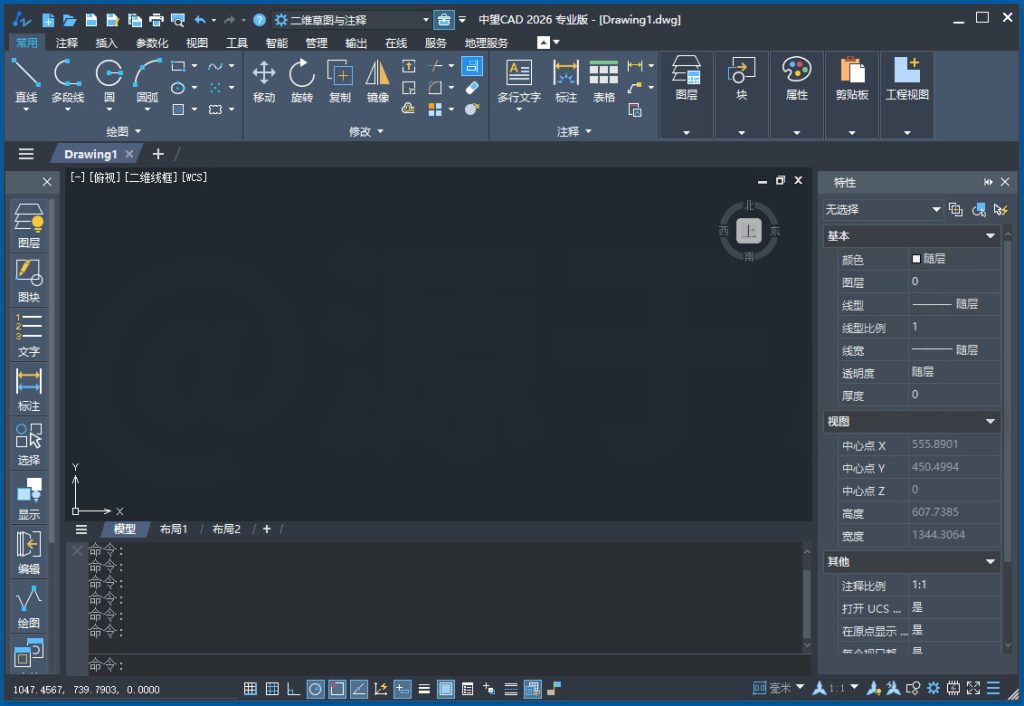Click the blue help question mark icon
Screen dimensions: 1024x706
tap(259, 20)
